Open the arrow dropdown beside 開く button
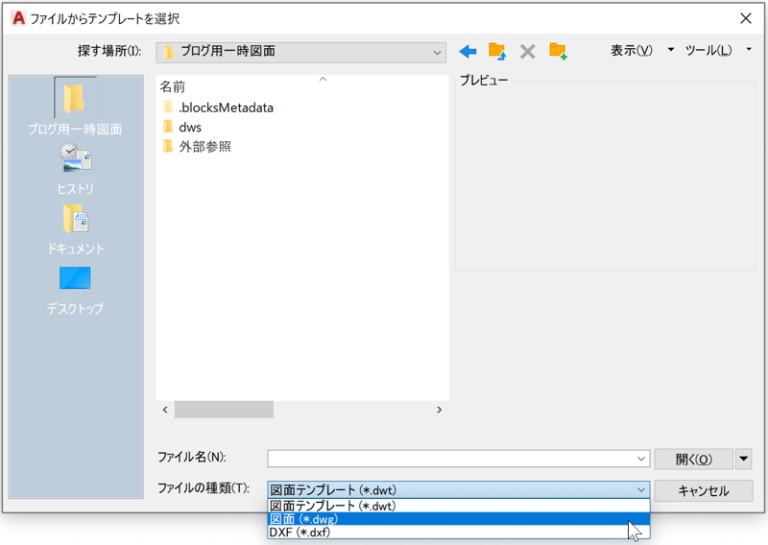This screenshot has height=545, width=768. pyautogui.click(x=743, y=459)
